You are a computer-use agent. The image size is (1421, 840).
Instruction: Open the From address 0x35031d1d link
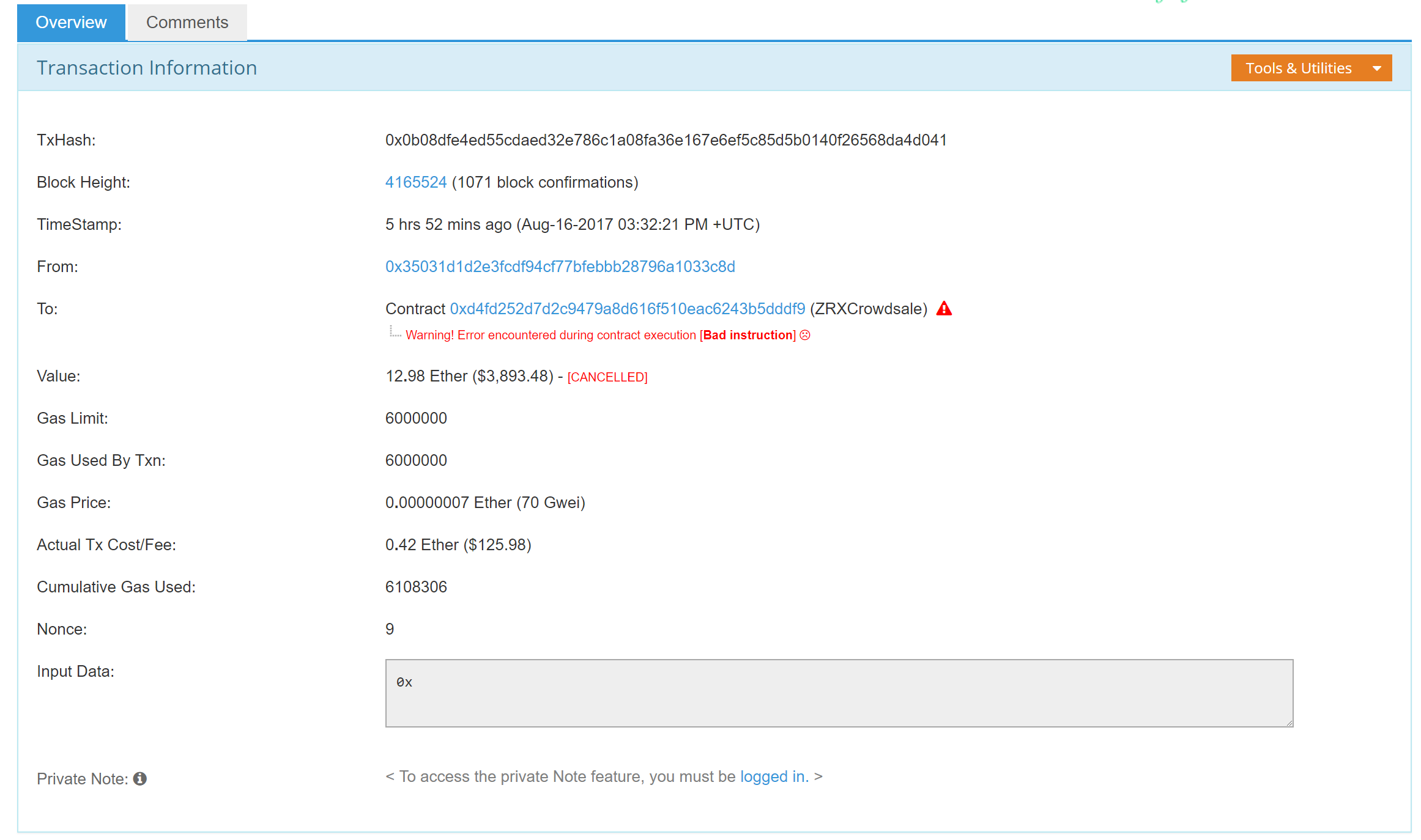(560, 267)
